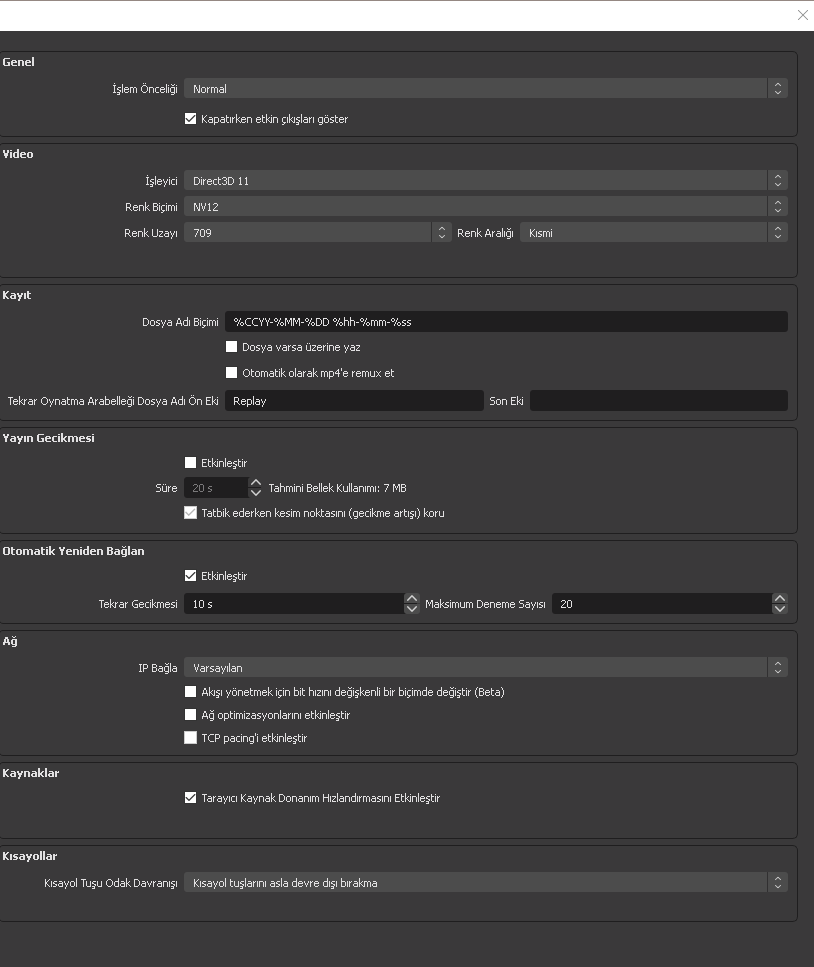Image resolution: width=814 pixels, height=967 pixels.
Task: Open the IP Bağla Varsayılan dropdown
Action: [485, 667]
